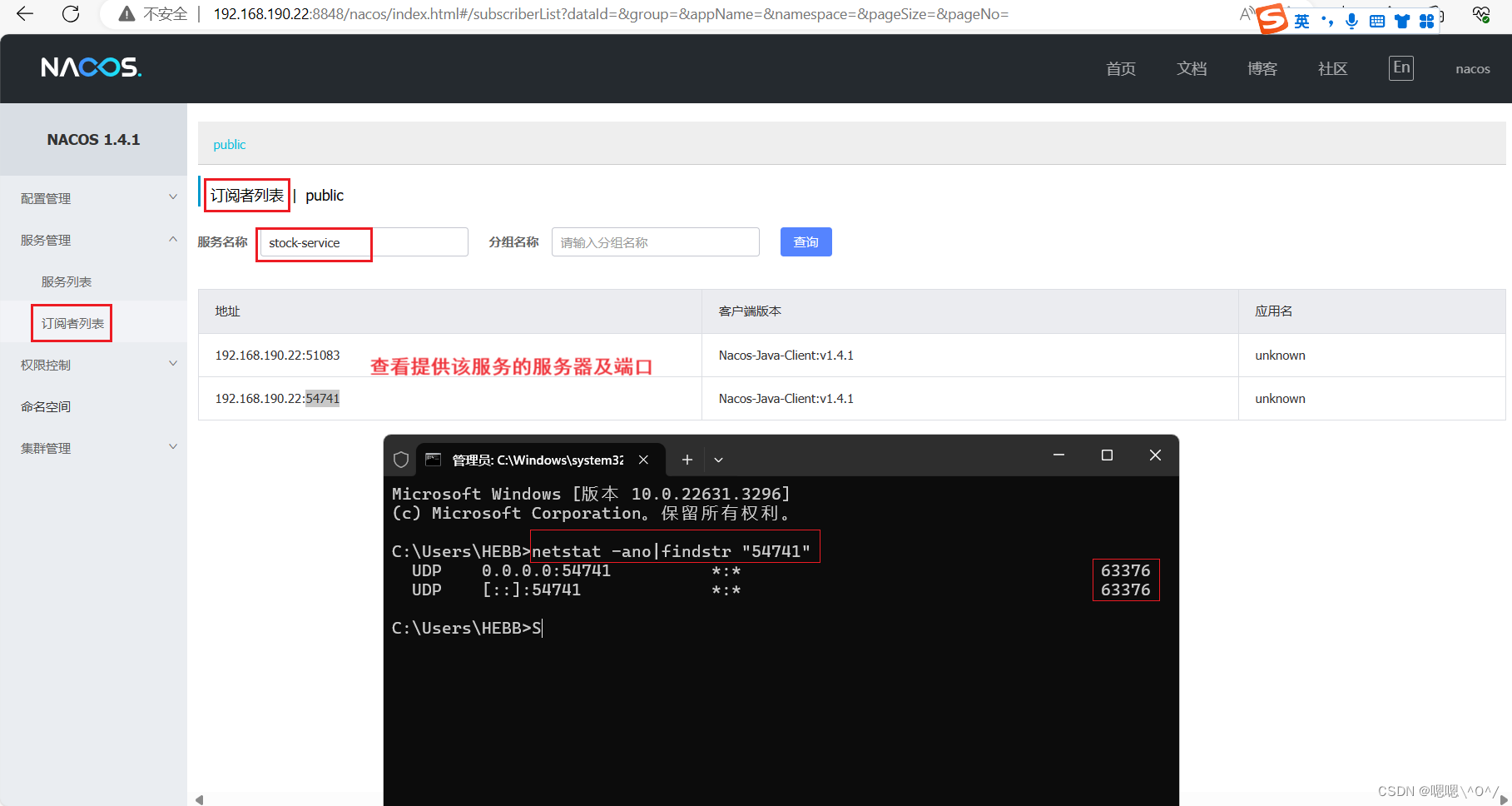Image resolution: width=1512 pixels, height=806 pixels.
Task: Open the 首页 header link
Action: coord(1120,69)
